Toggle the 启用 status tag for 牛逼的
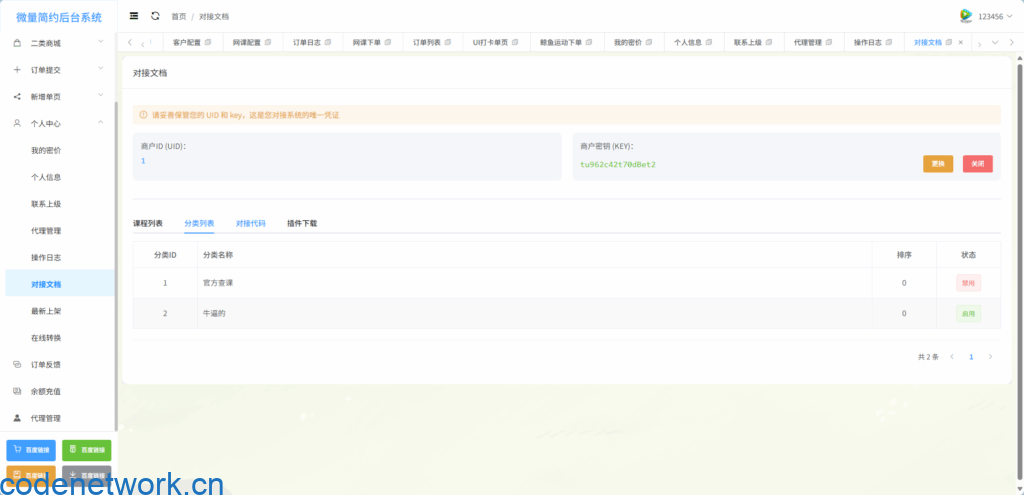Screen dimensions: 1024x495 pyautogui.click(x=967, y=313)
